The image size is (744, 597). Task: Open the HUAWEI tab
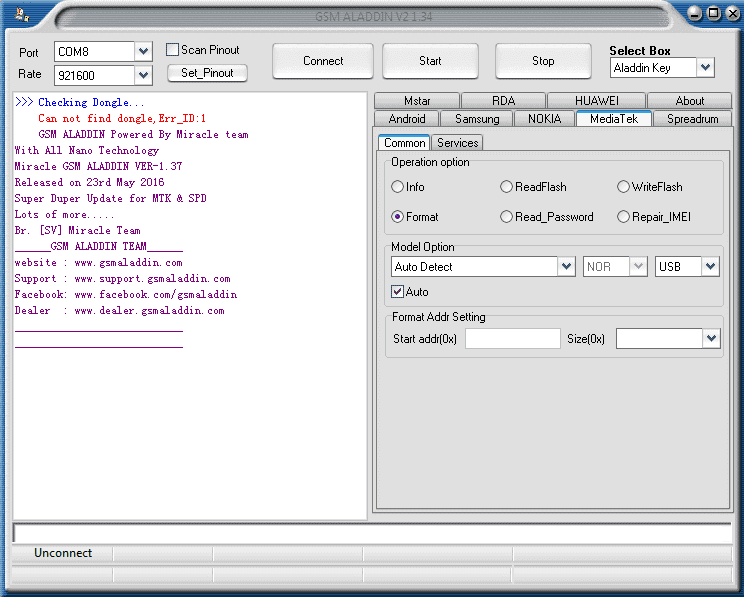(596, 101)
